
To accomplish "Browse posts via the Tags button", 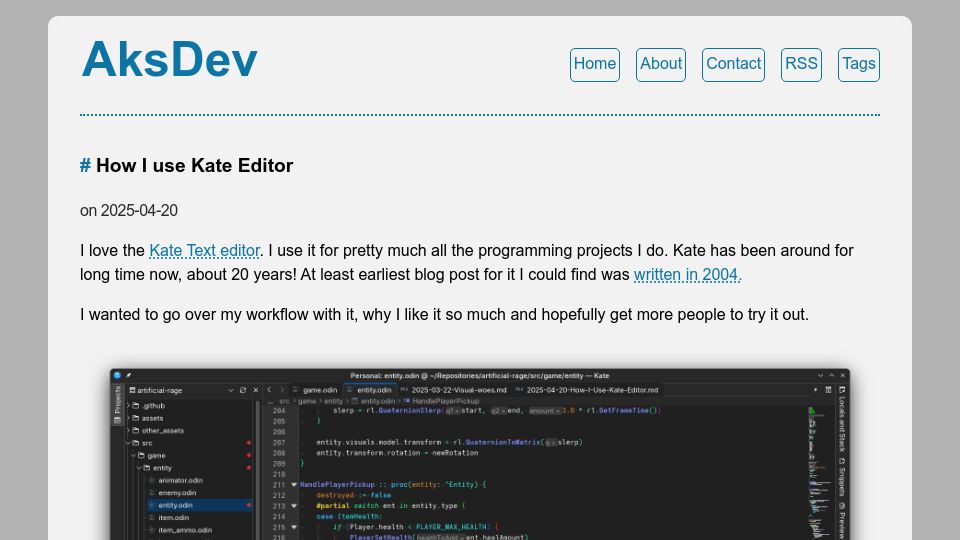I will click(x=858, y=64).
